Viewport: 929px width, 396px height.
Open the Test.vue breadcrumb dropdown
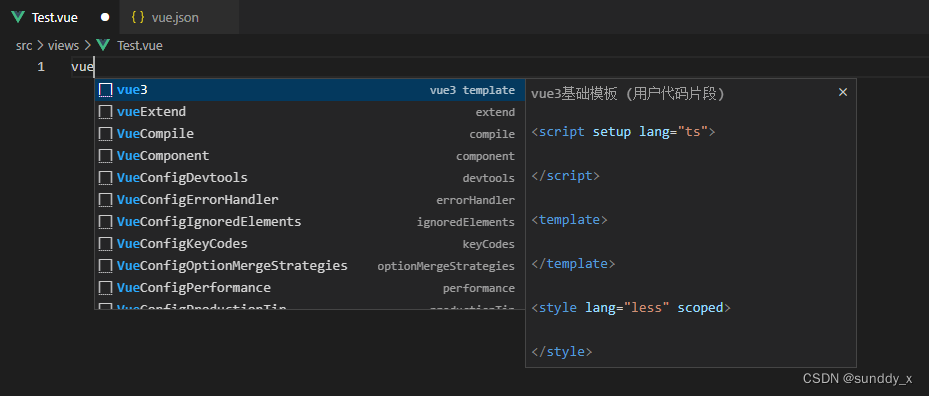(x=140, y=45)
